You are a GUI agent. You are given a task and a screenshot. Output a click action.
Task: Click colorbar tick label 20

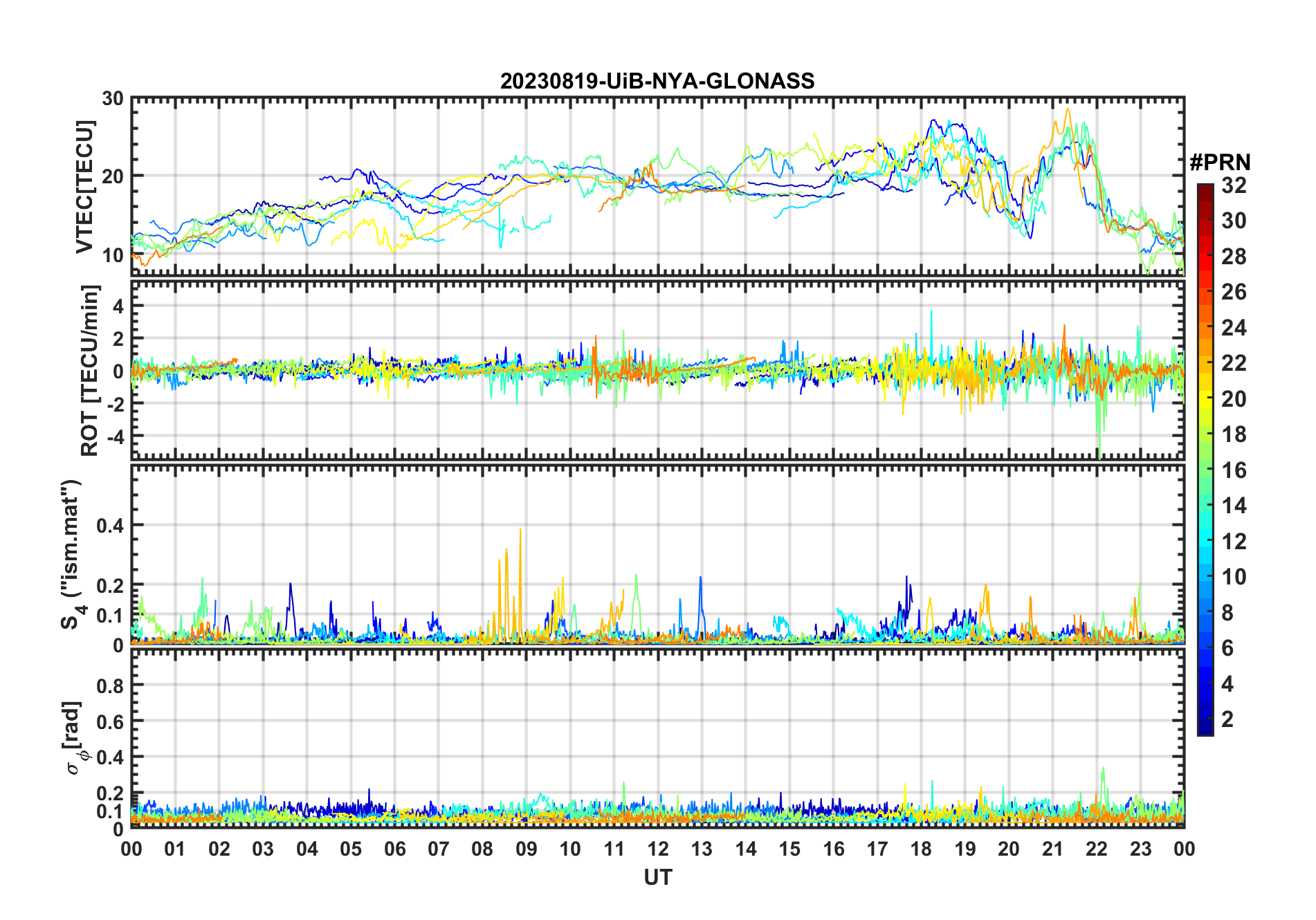click(1234, 399)
